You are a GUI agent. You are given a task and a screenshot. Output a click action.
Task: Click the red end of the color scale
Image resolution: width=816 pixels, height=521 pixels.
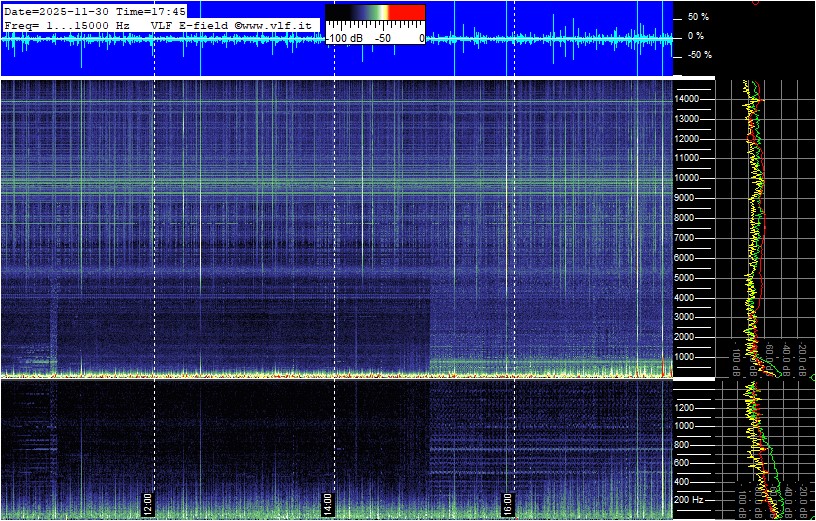coord(407,13)
